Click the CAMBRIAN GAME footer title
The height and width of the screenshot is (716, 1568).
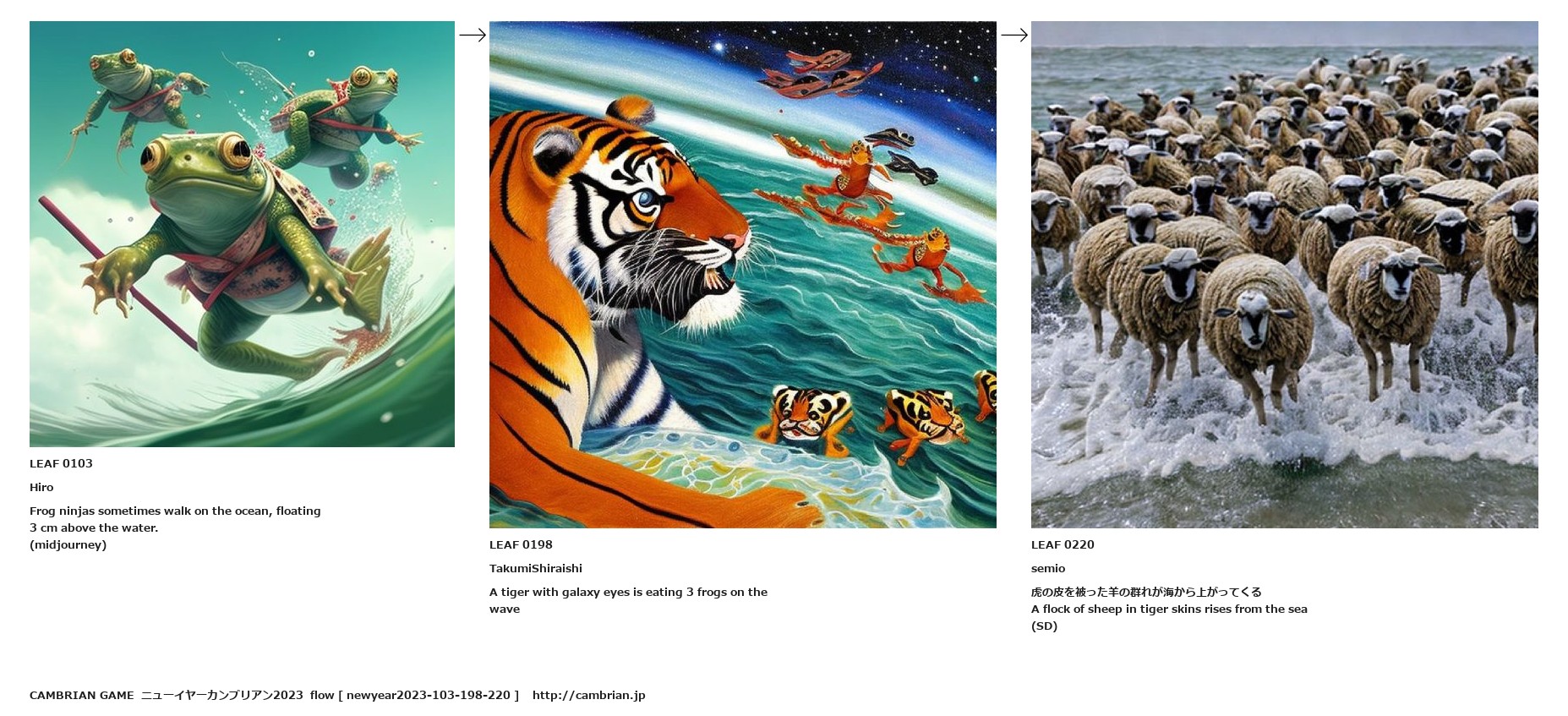click(82, 695)
